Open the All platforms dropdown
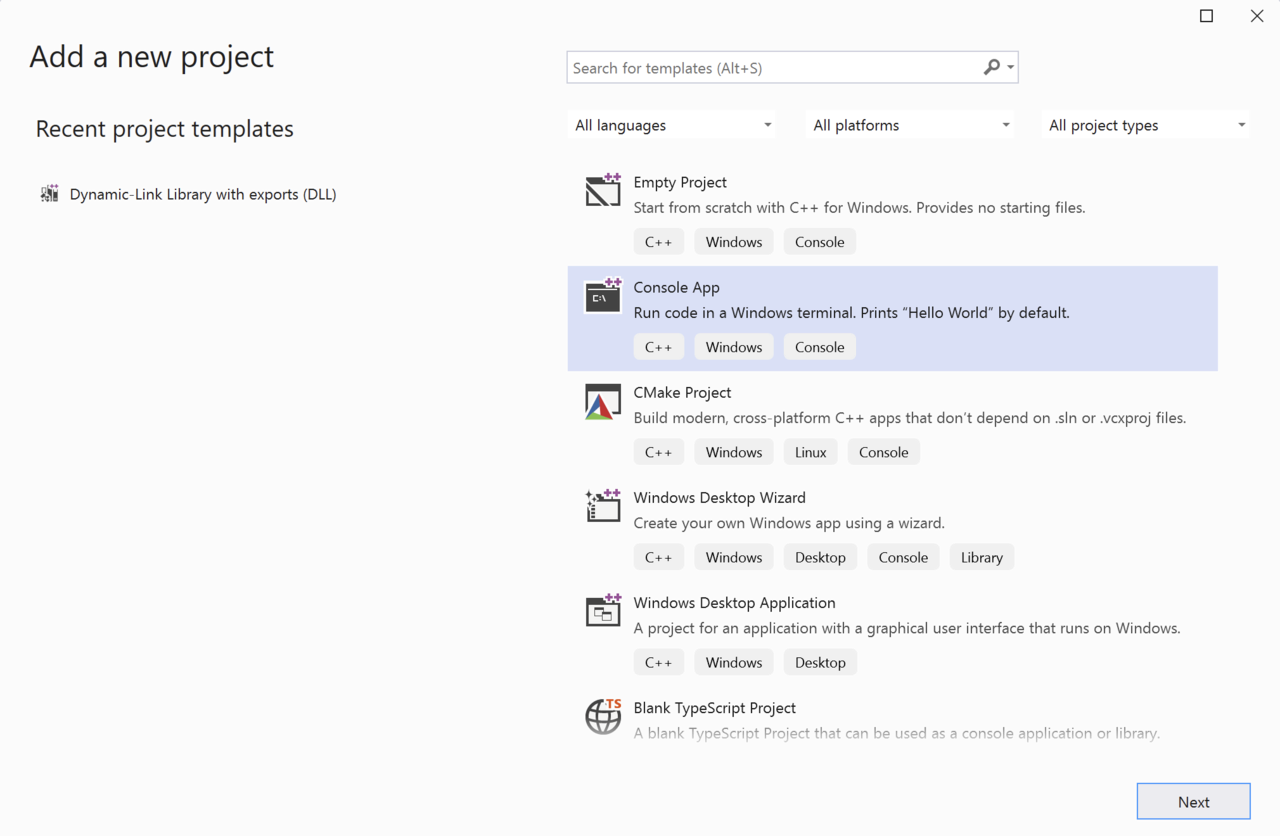Image resolution: width=1280 pixels, height=836 pixels. (908, 124)
